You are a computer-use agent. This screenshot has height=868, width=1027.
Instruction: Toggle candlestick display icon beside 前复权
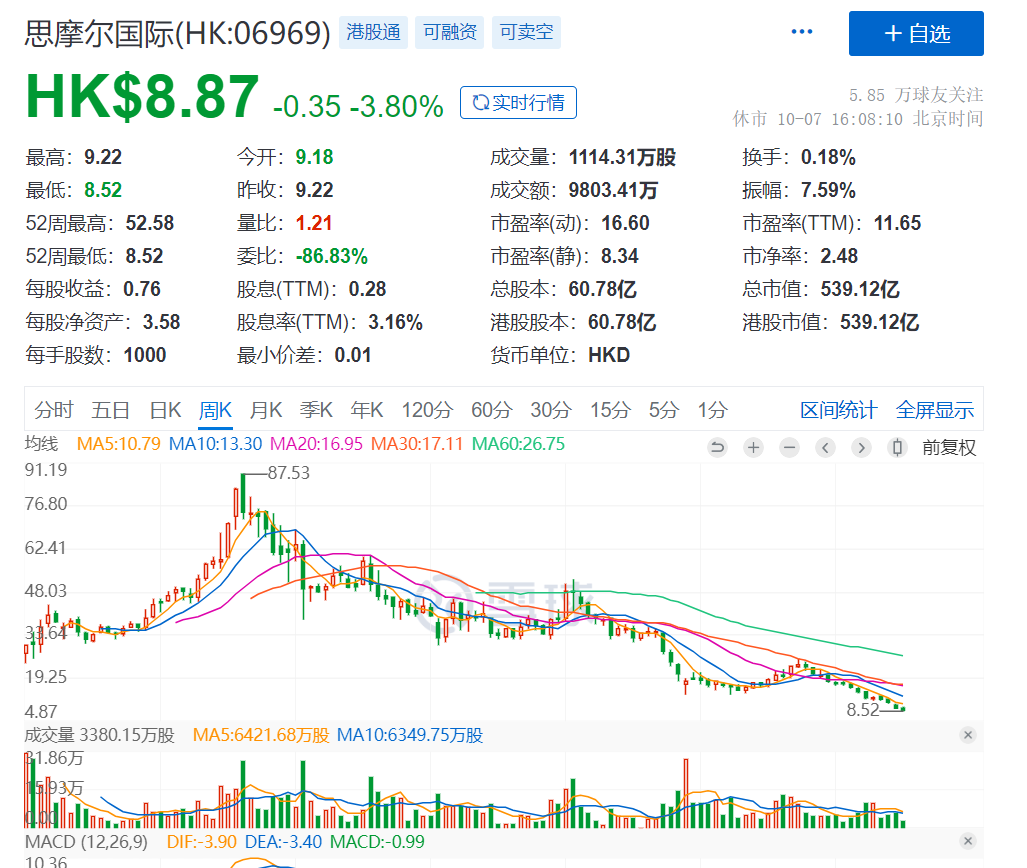pyautogui.click(x=897, y=447)
